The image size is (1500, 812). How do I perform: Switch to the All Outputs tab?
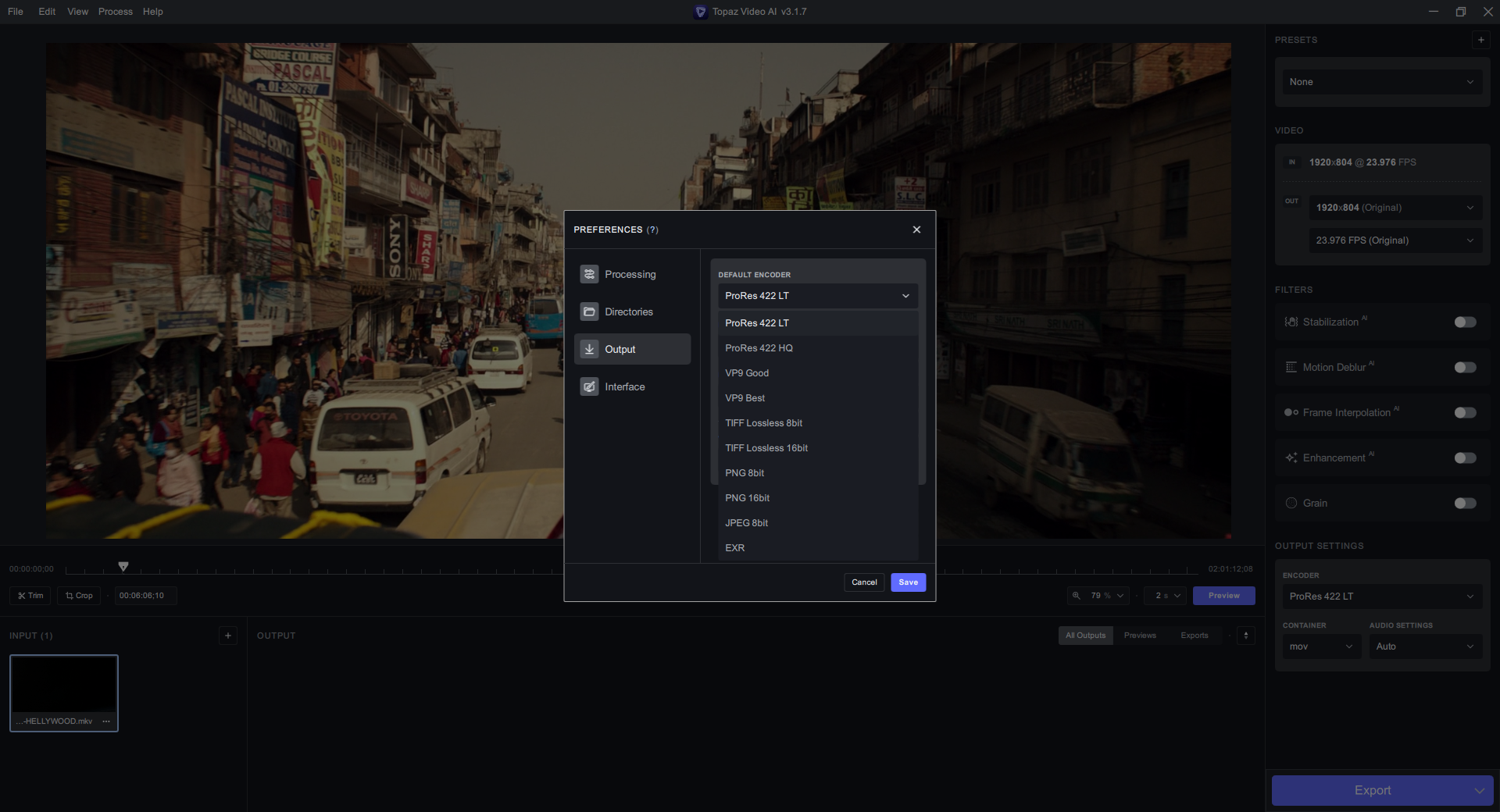coord(1085,636)
